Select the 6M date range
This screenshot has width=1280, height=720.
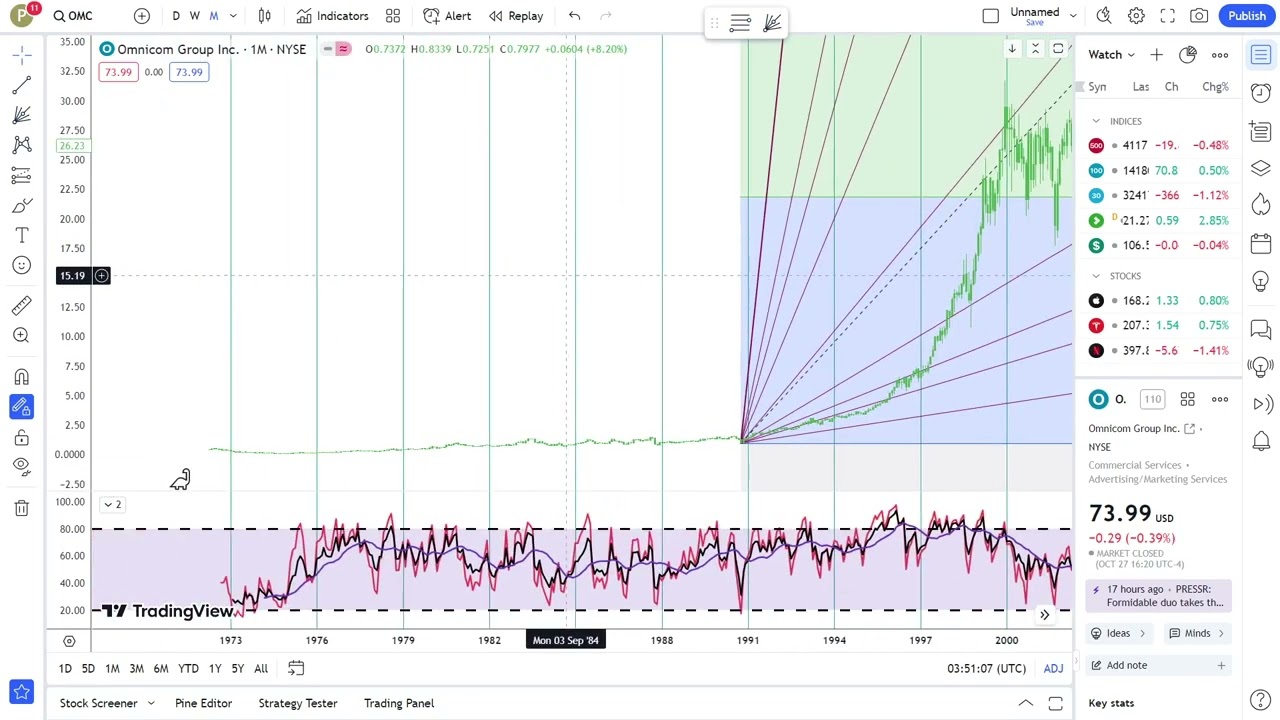pos(161,669)
